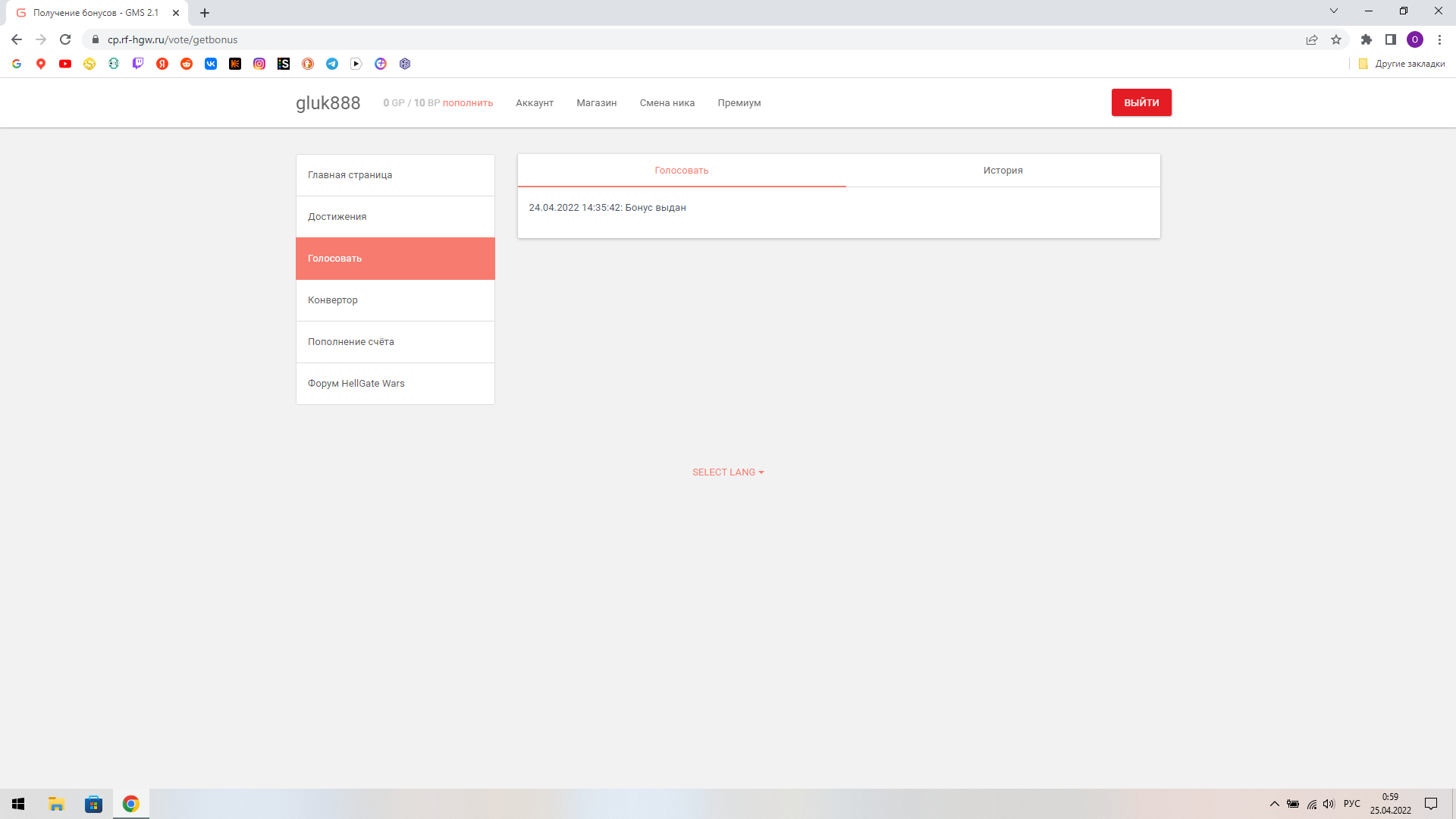This screenshot has height=819, width=1456.
Task: Open a new browser tab
Action: pyautogui.click(x=205, y=13)
